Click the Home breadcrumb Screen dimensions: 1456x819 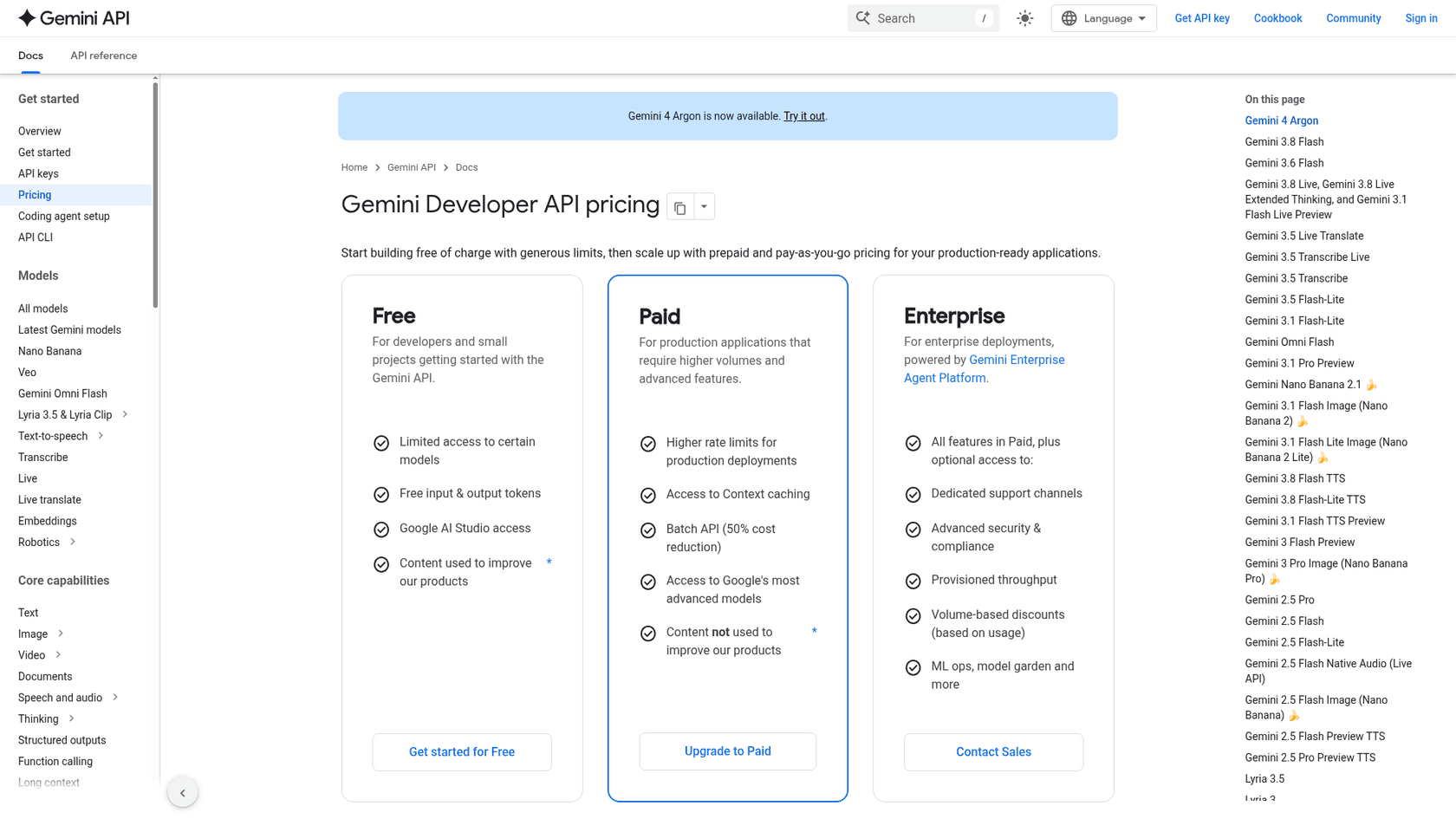pyautogui.click(x=354, y=167)
